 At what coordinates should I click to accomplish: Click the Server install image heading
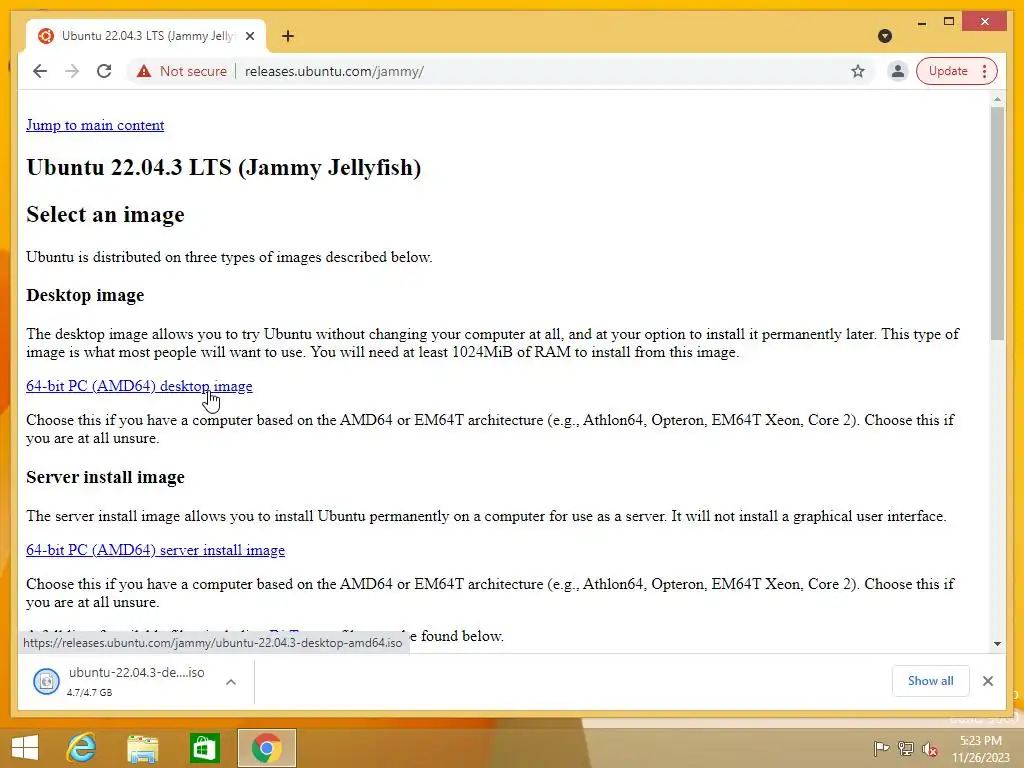point(105,477)
